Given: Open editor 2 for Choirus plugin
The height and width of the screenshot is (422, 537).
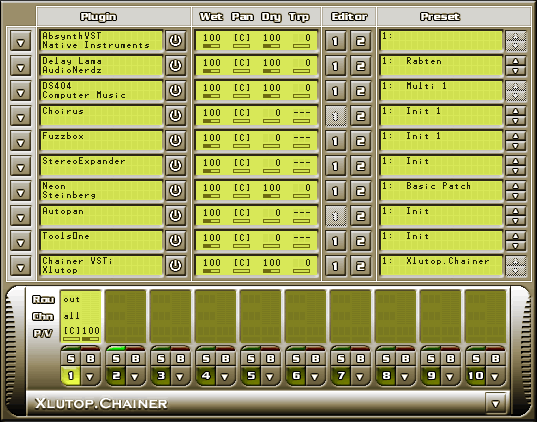Looking at the screenshot, I should tap(360, 116).
